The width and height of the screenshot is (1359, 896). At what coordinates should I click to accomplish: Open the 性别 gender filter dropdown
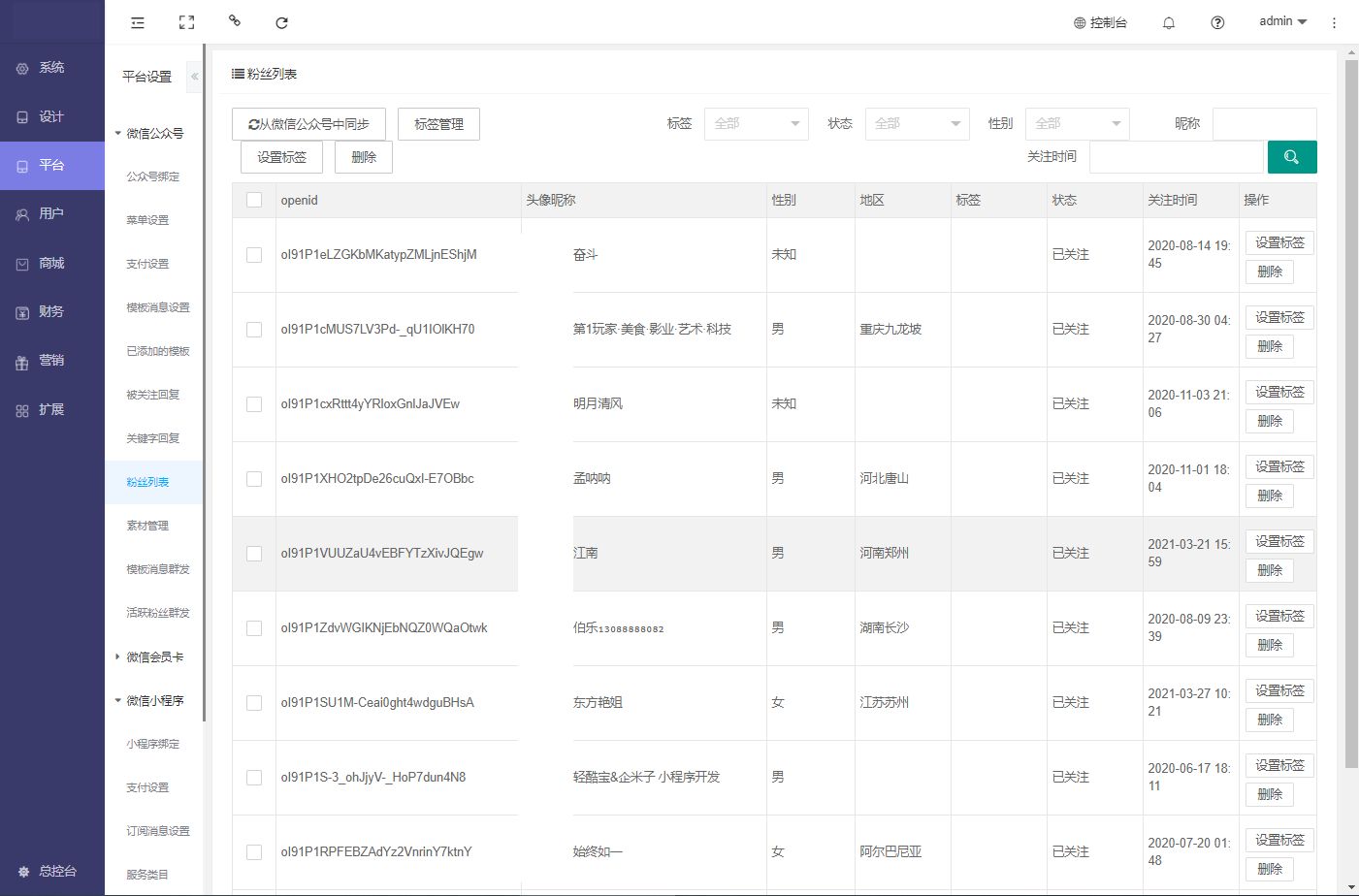click(x=1077, y=124)
